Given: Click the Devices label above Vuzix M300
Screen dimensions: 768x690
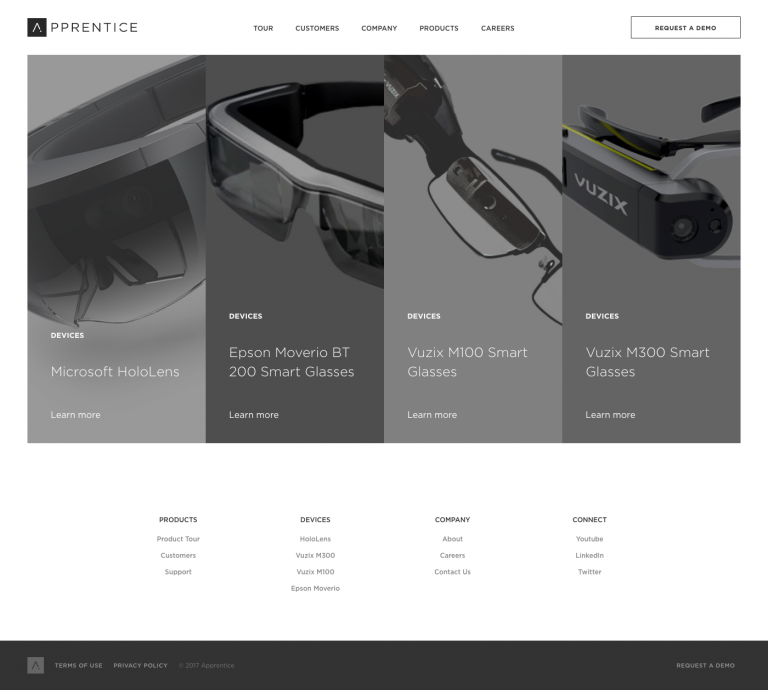Looking at the screenshot, I should point(602,316).
